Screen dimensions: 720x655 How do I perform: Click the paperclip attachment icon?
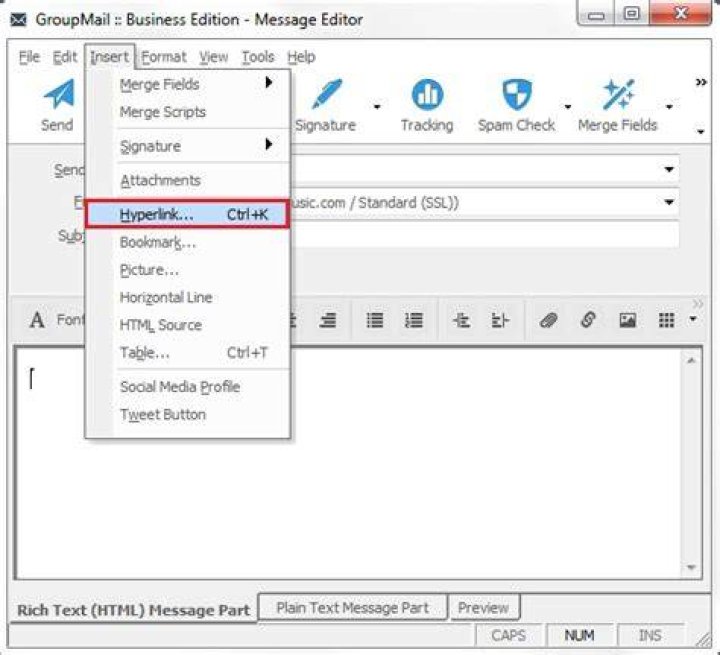point(548,320)
